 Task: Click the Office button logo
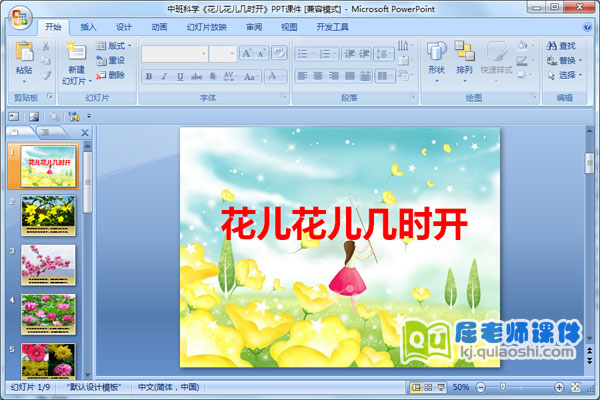tap(20, 18)
